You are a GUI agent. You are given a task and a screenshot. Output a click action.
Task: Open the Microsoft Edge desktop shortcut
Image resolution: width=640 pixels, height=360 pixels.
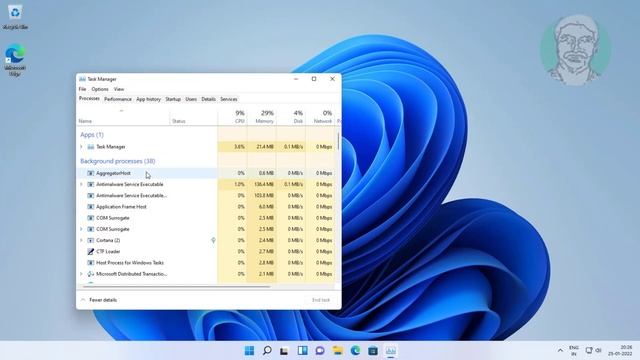[x=15, y=60]
